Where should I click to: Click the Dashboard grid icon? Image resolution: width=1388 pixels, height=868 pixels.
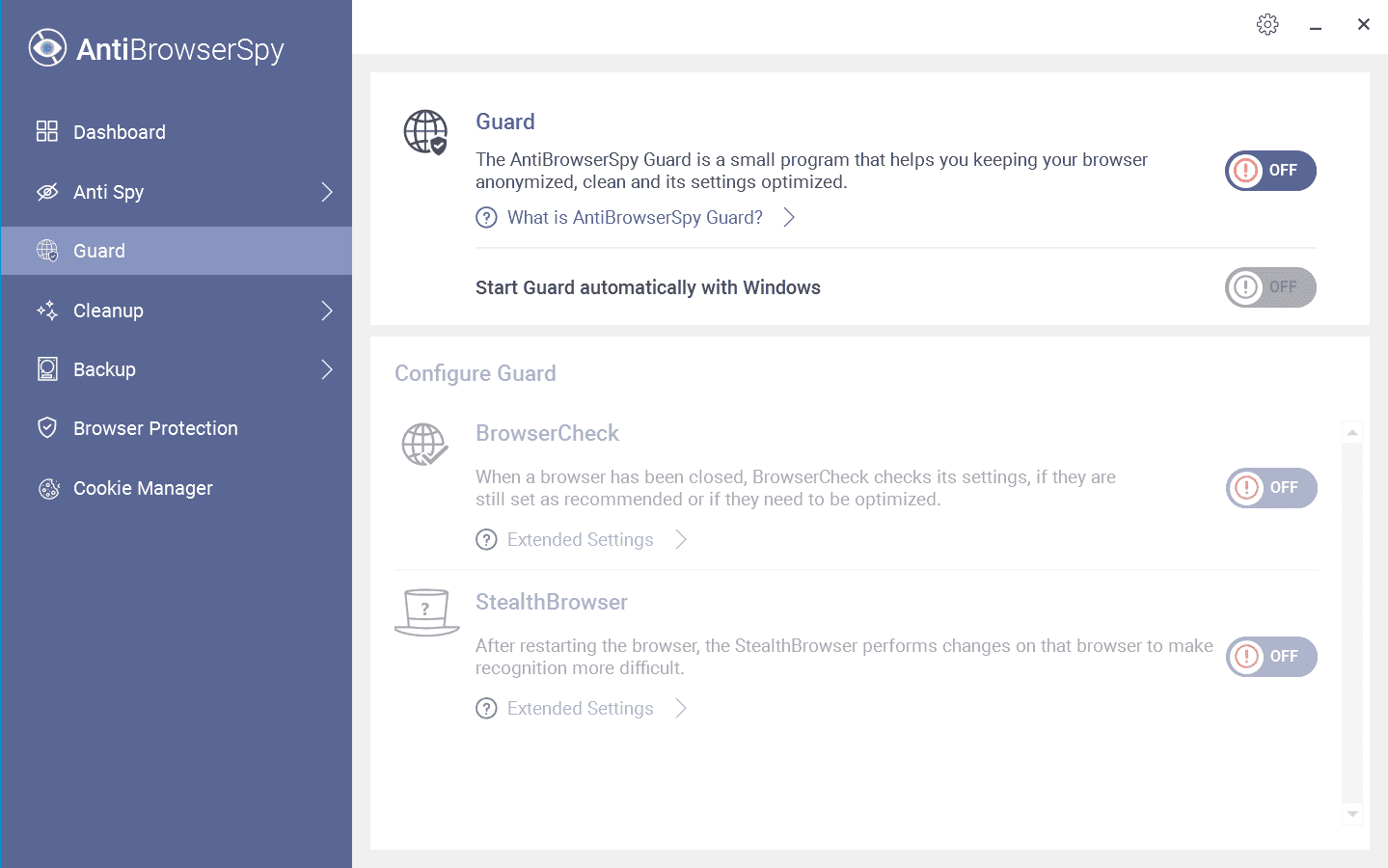click(46, 132)
